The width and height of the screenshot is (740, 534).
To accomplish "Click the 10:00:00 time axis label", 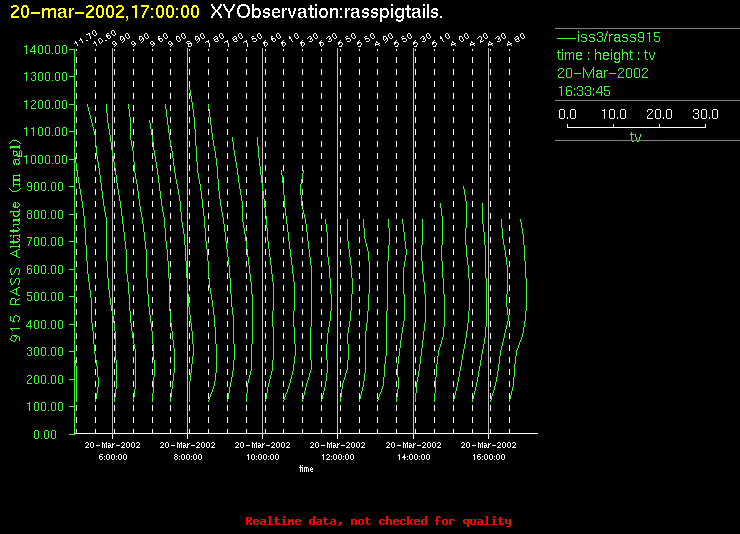I will (262, 456).
